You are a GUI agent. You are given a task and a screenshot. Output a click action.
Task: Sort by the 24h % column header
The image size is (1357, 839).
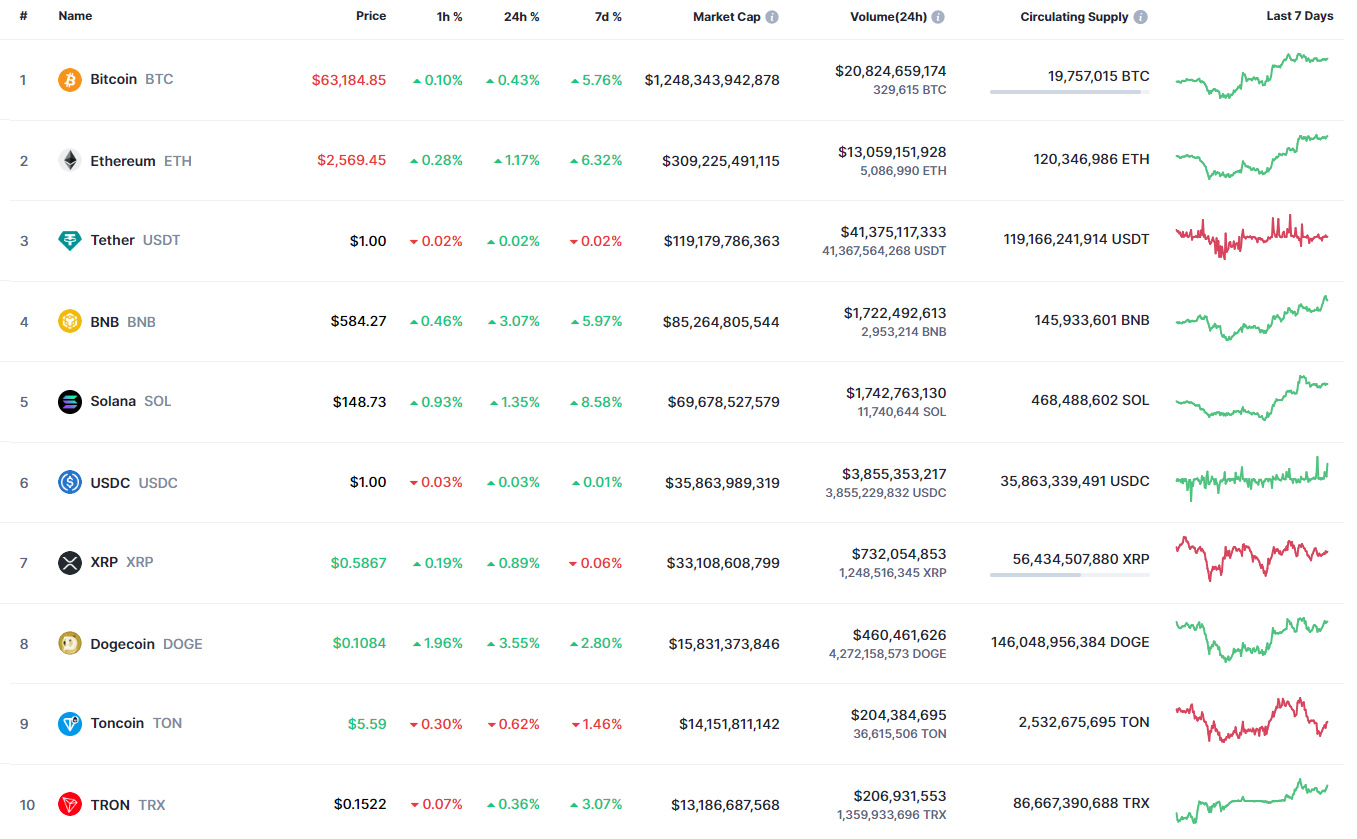pyautogui.click(x=521, y=17)
